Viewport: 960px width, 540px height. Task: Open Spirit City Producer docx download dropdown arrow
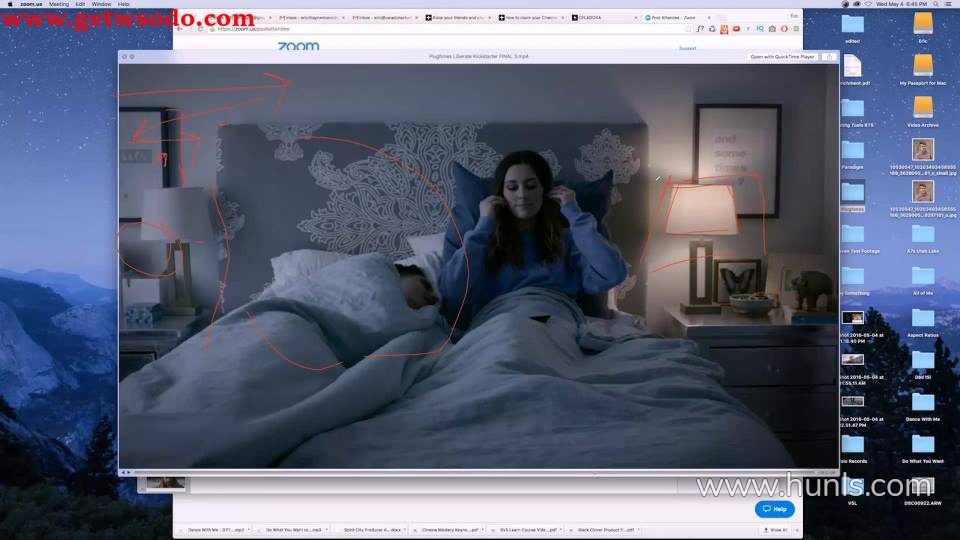[x=405, y=530]
